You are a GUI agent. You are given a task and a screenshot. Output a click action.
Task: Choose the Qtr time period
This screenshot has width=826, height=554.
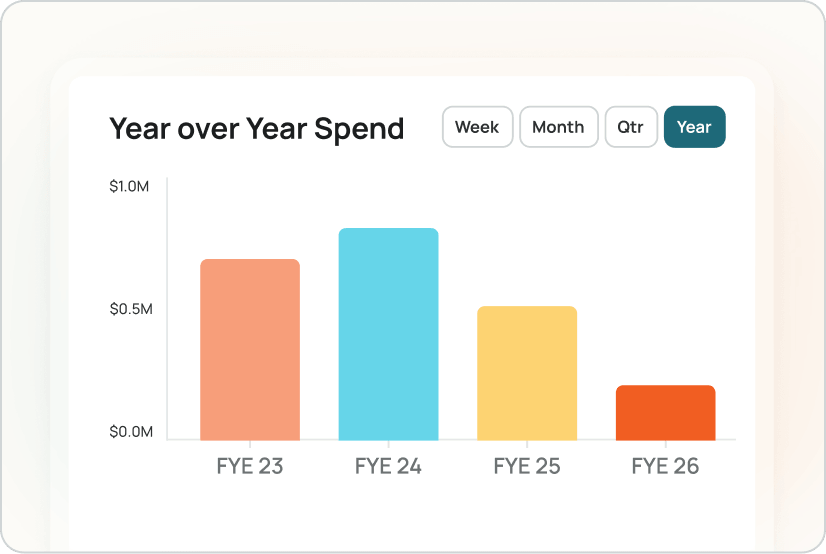631,127
